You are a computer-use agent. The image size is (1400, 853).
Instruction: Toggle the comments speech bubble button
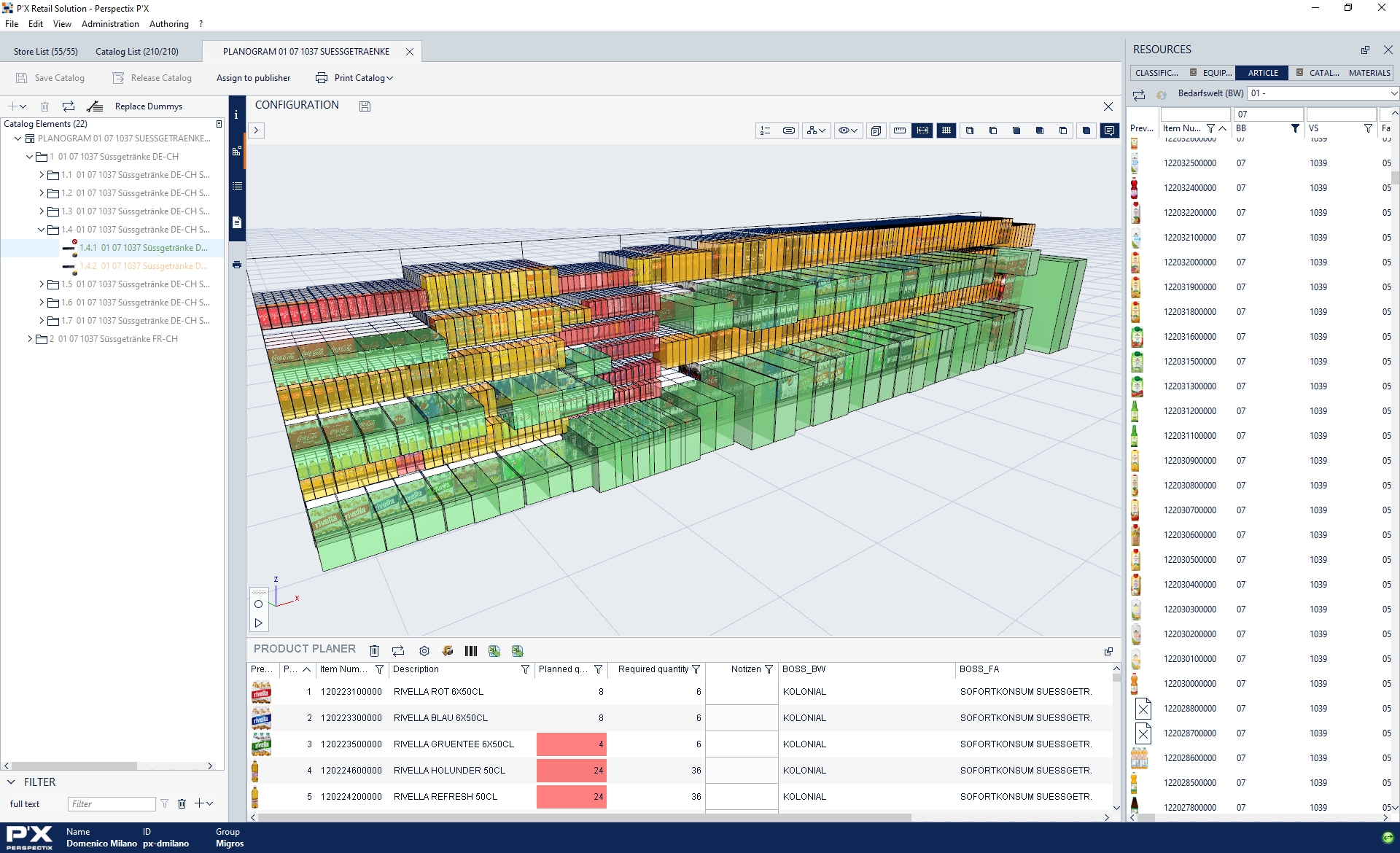point(1110,131)
